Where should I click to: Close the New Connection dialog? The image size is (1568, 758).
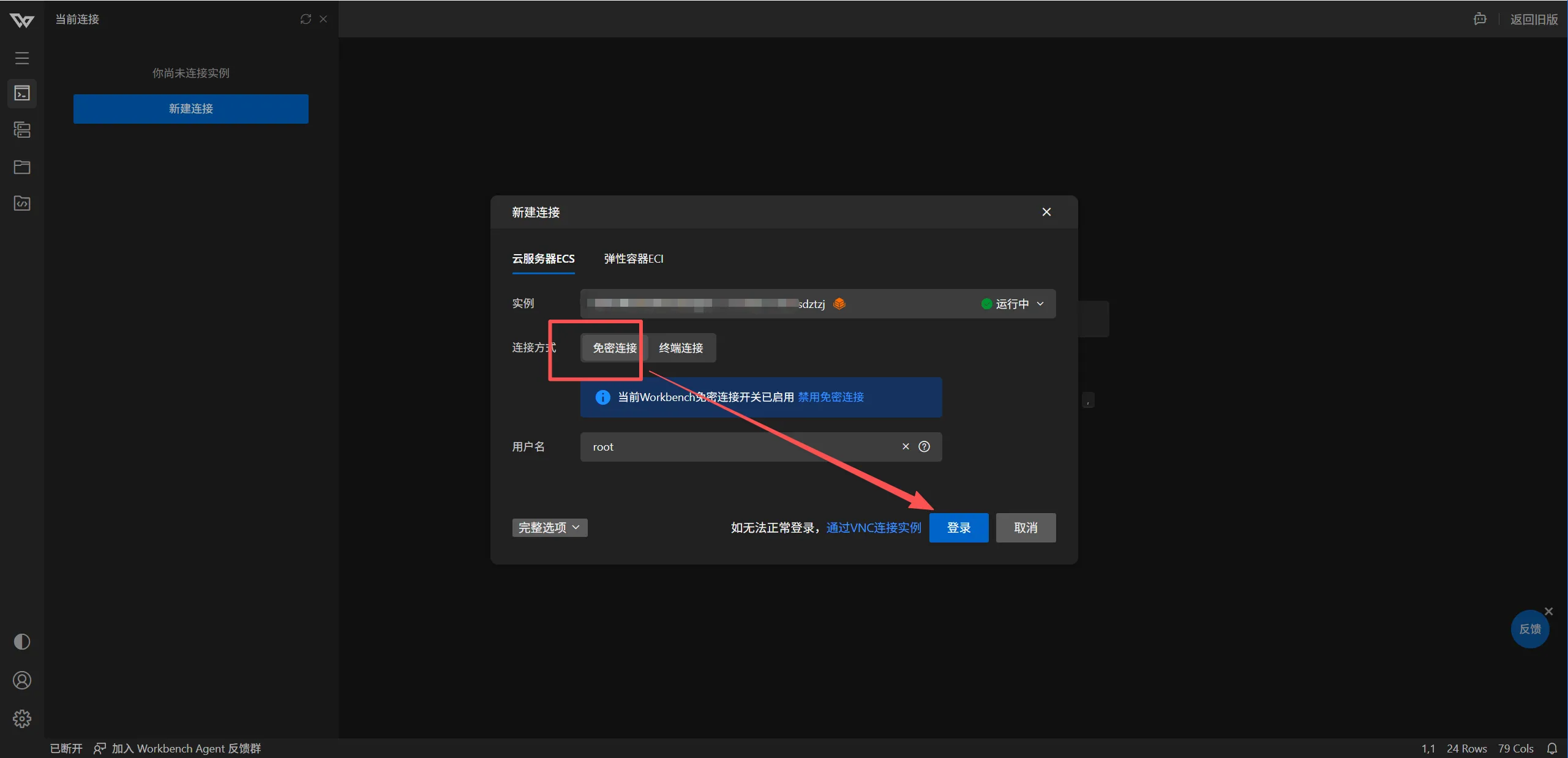coord(1046,212)
